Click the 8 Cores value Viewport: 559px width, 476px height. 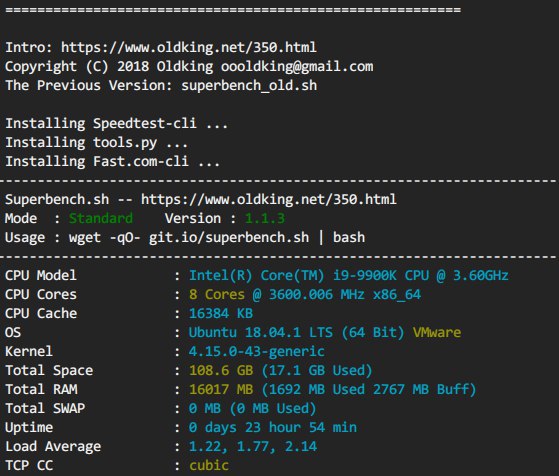point(217,295)
